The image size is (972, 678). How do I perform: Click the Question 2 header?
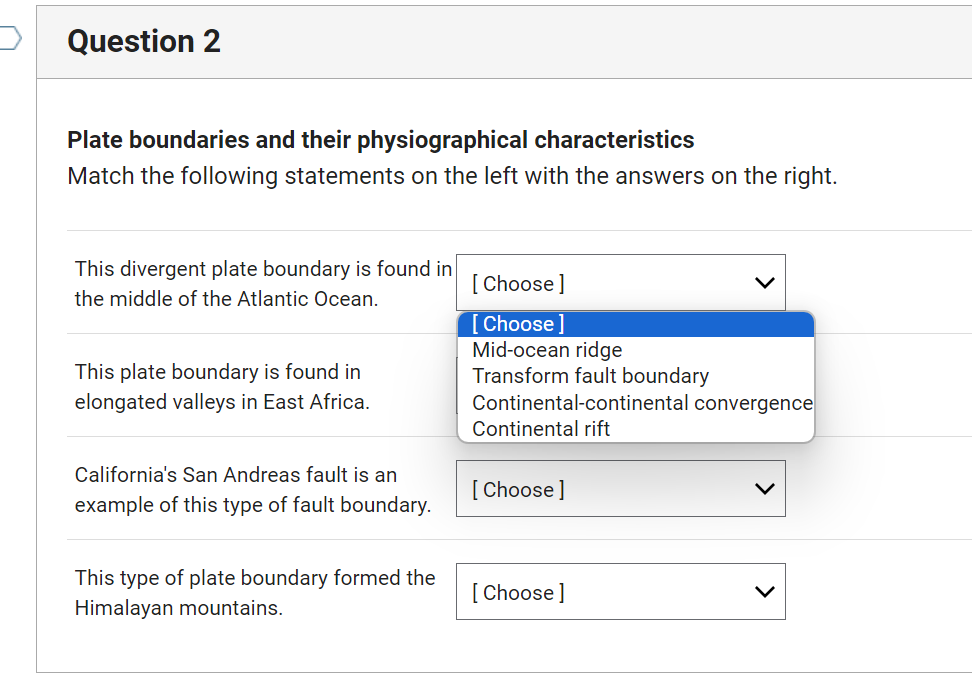(143, 42)
